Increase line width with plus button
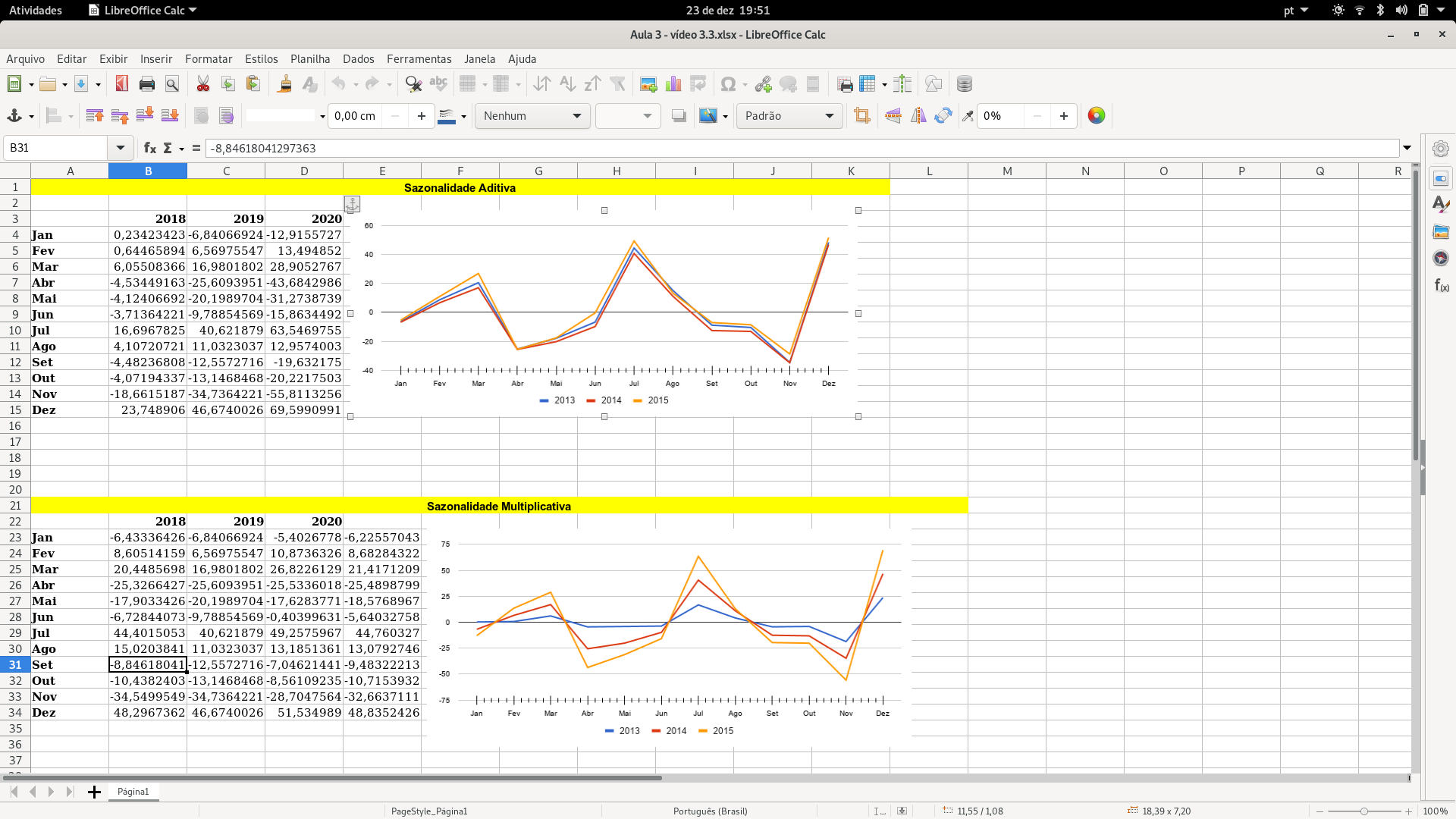This screenshot has width=1456, height=819. 422,116
